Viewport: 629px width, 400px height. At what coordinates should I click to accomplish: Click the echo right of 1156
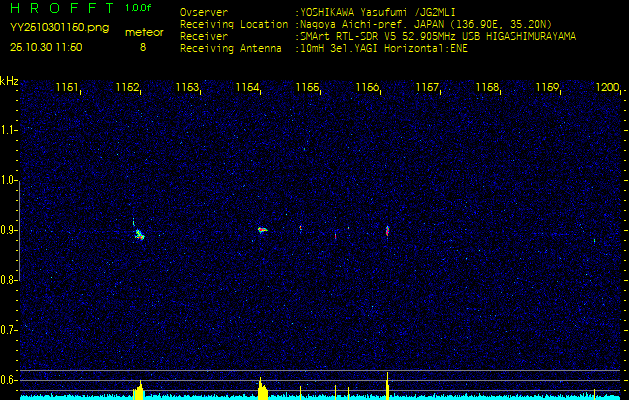pos(387,230)
